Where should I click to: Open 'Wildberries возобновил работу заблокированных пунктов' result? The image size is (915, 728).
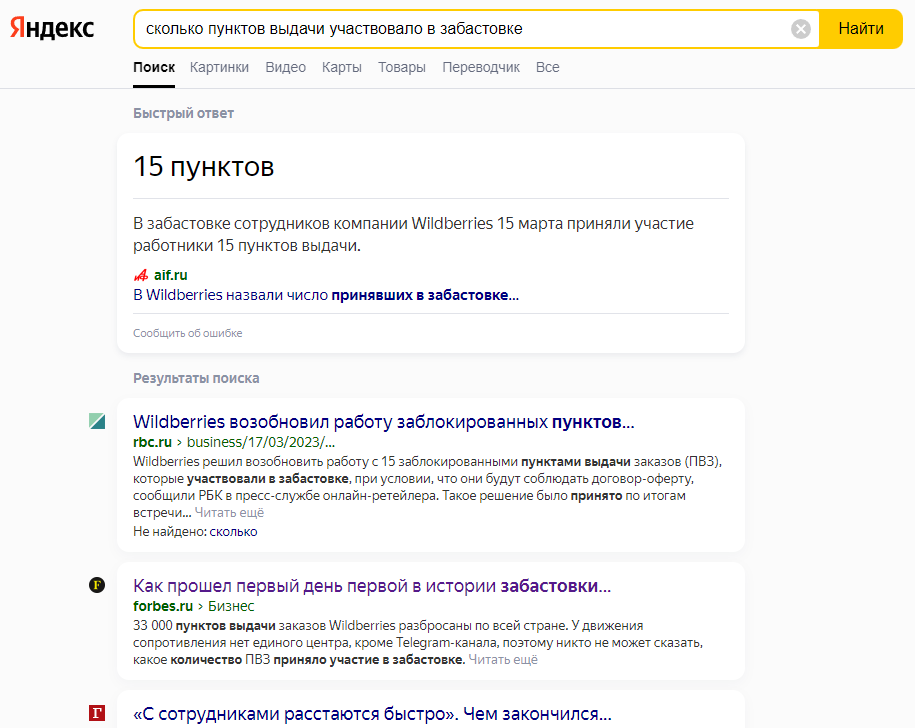tap(383, 421)
